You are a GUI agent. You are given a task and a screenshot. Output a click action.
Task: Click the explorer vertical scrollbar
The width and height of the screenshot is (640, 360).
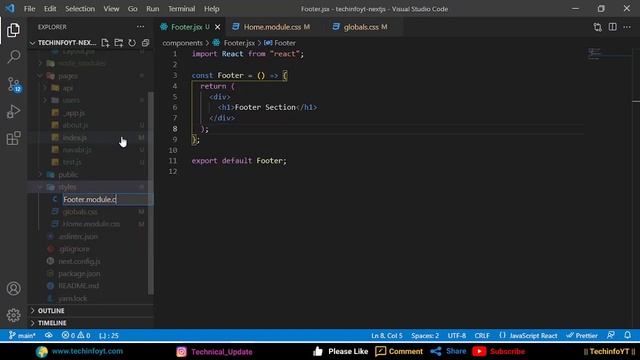pyautogui.click(x=151, y=193)
